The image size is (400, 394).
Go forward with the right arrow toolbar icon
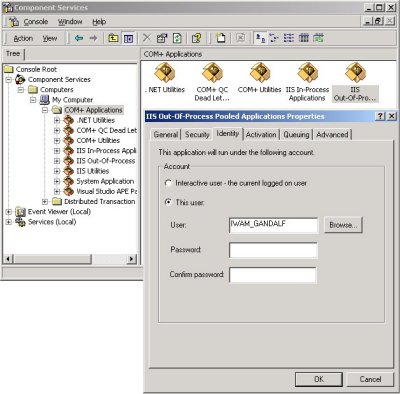(x=94, y=38)
